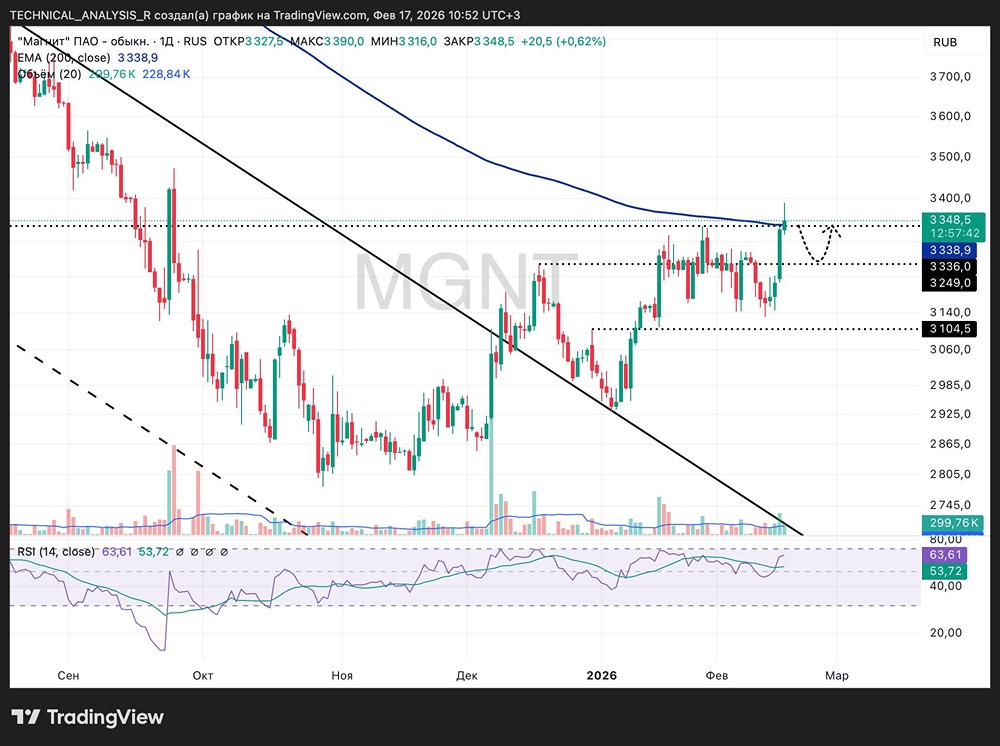Viewport: 1000px width, 746px height.
Task: Click the Мар label on time axis
Action: pos(837,675)
